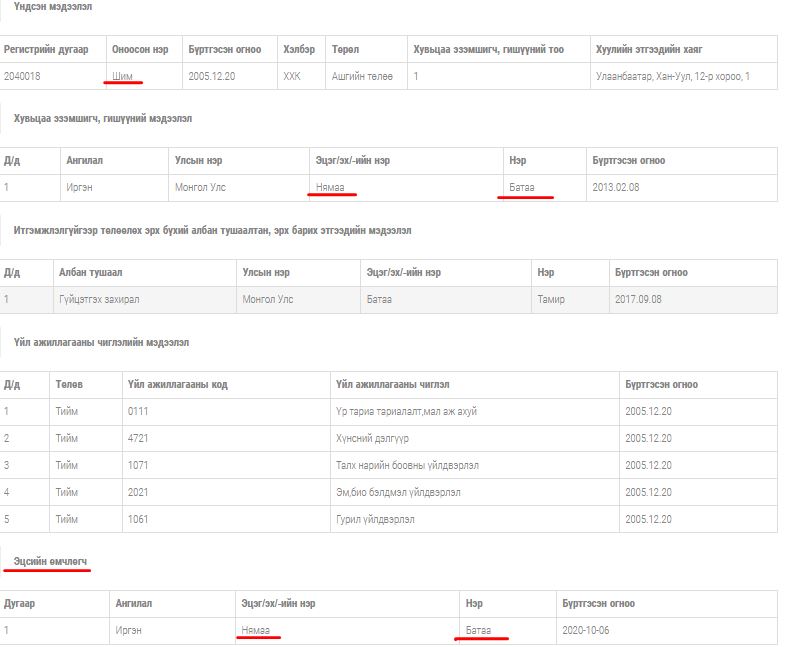Select Эм,био бэлдмэл үйлдвэрлэл activity
Screen dimensions: 801x647
coord(398,492)
